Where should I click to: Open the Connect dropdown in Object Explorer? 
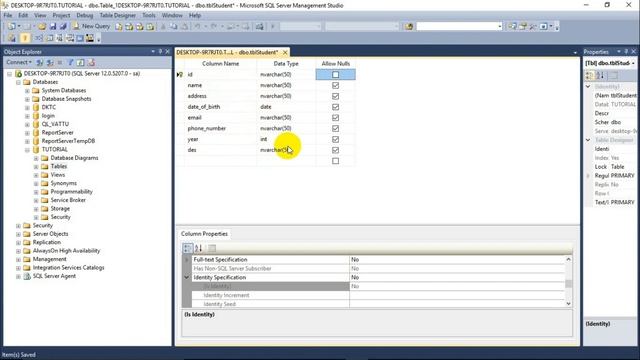click(x=19, y=62)
